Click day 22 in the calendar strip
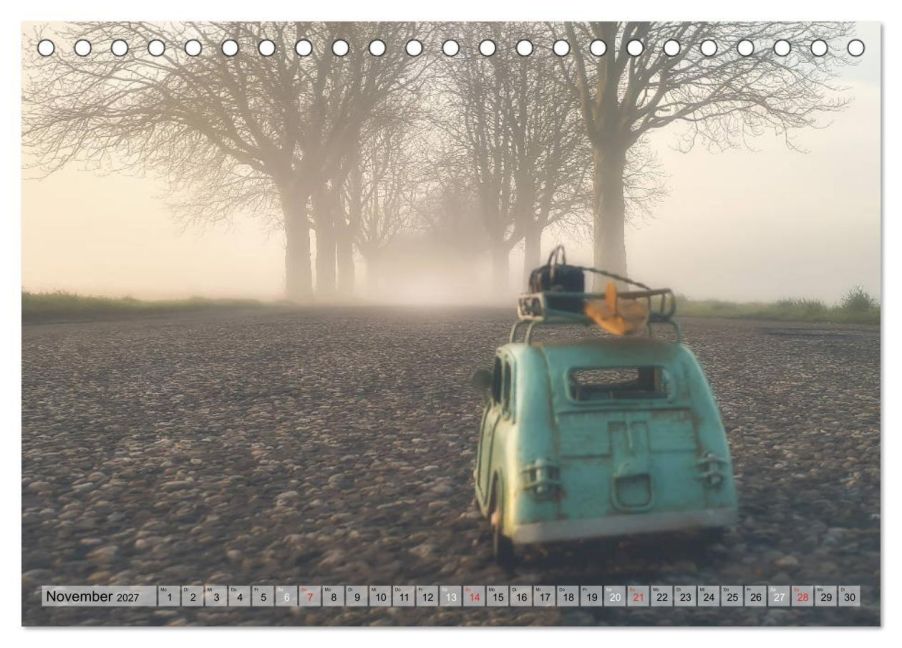 662,596
